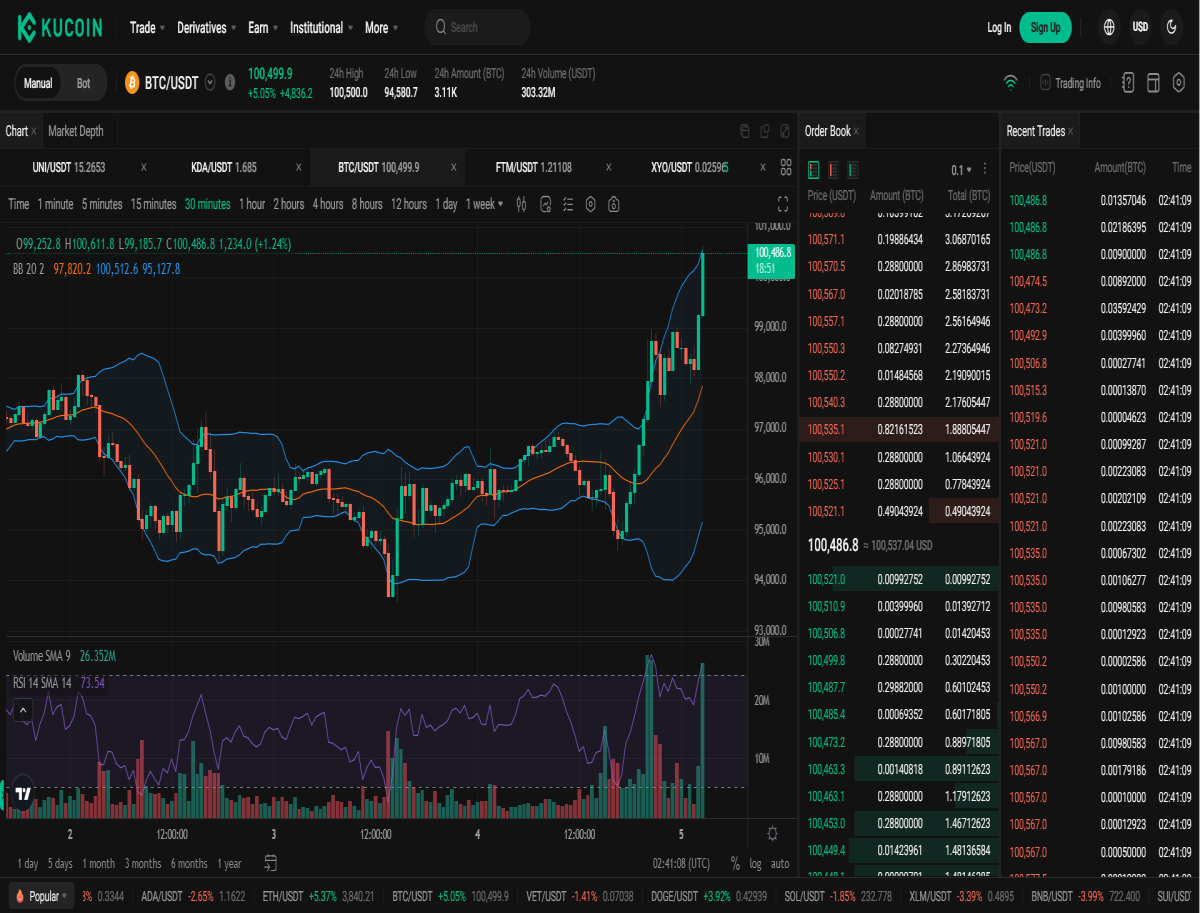The image size is (1200, 913).
Task: Toggle log scale on the chart
Action: [755, 863]
